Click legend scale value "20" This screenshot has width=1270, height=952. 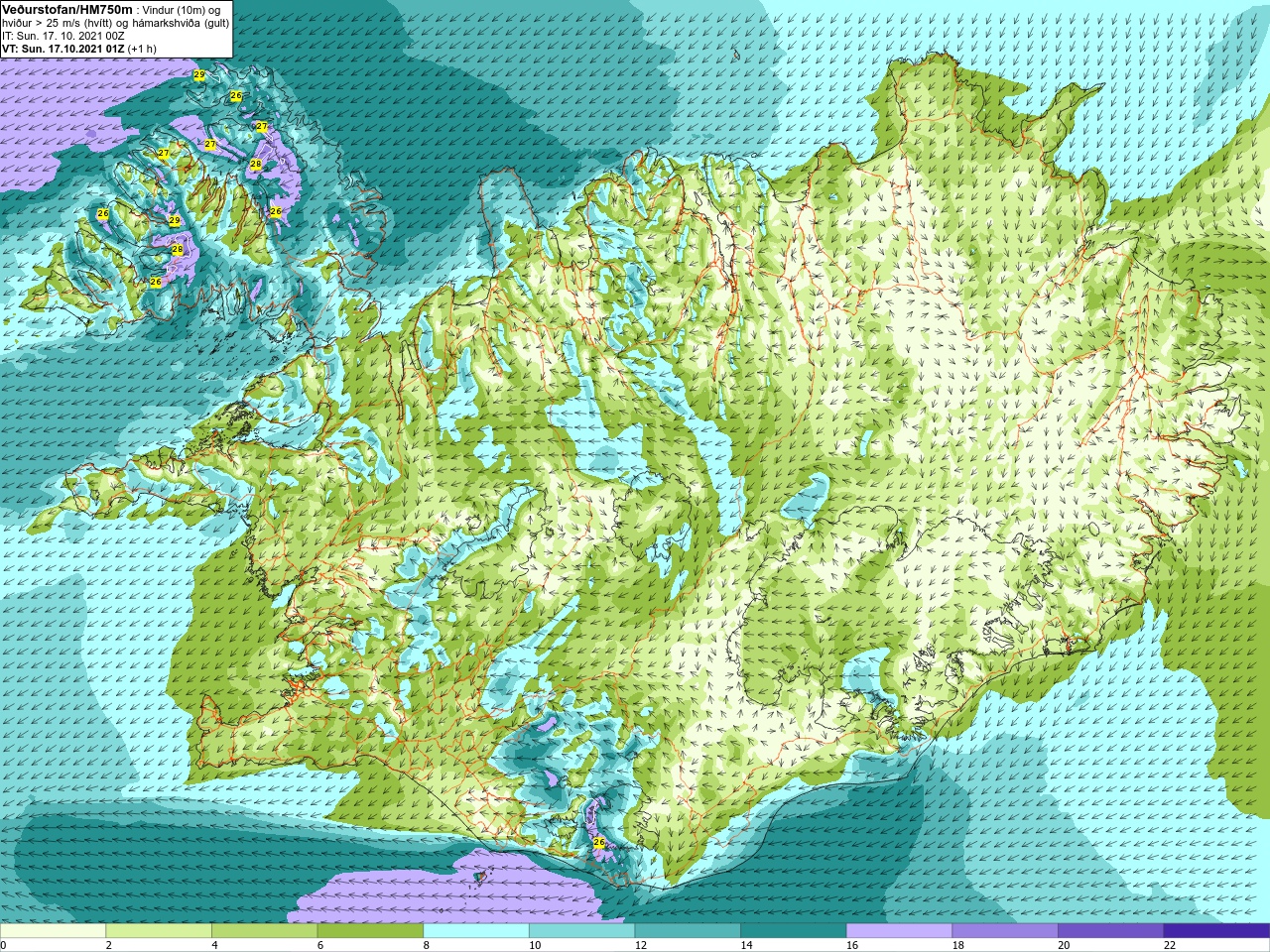[x=1064, y=945]
